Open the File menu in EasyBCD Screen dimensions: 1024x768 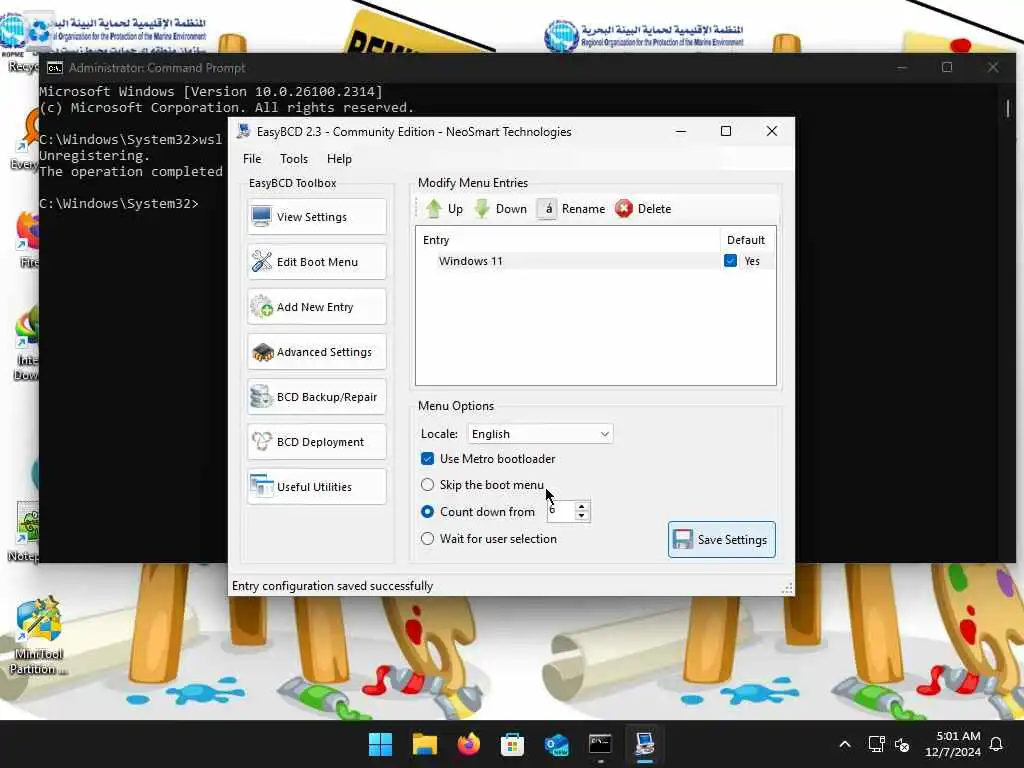252,159
